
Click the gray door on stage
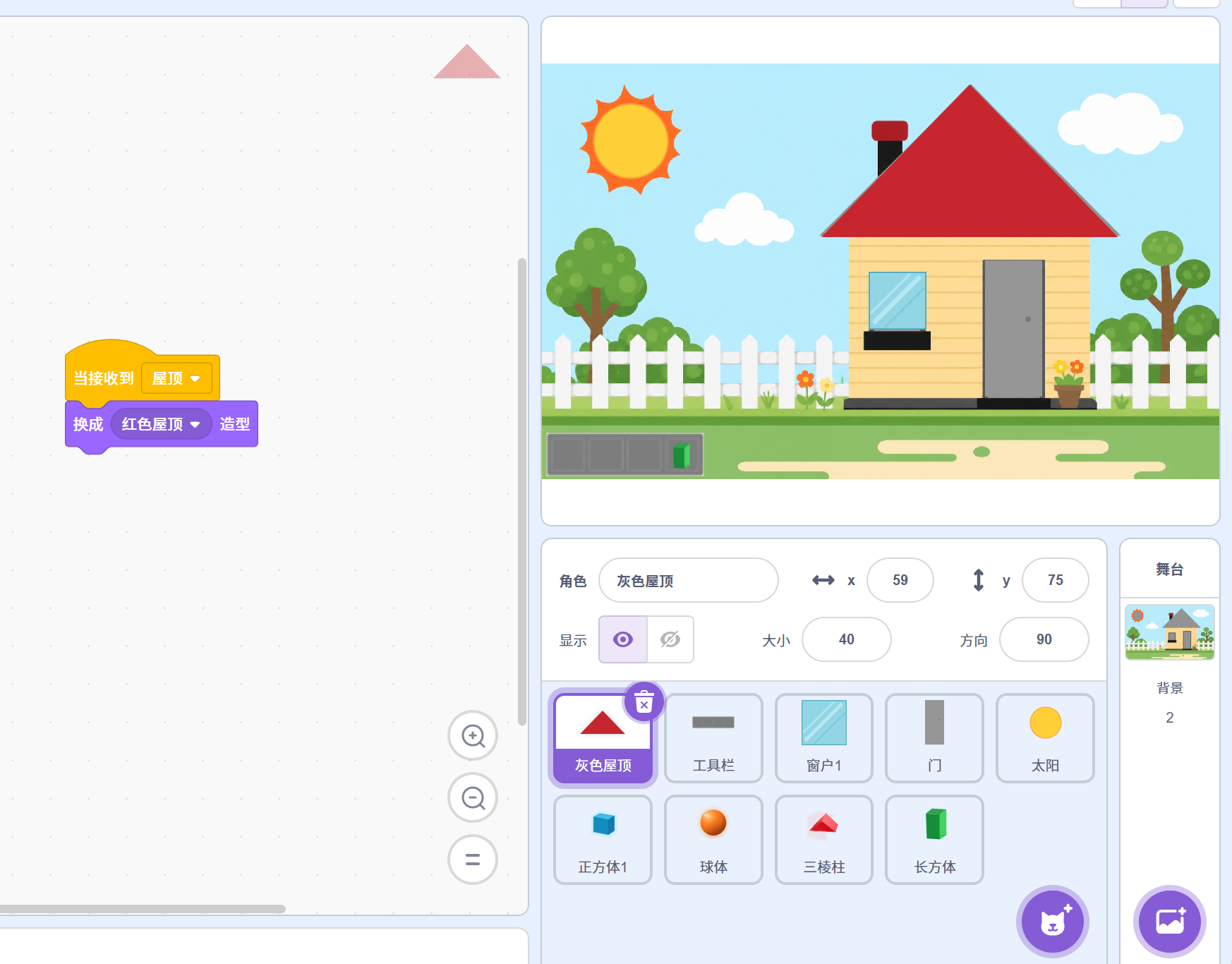[x=1014, y=329]
